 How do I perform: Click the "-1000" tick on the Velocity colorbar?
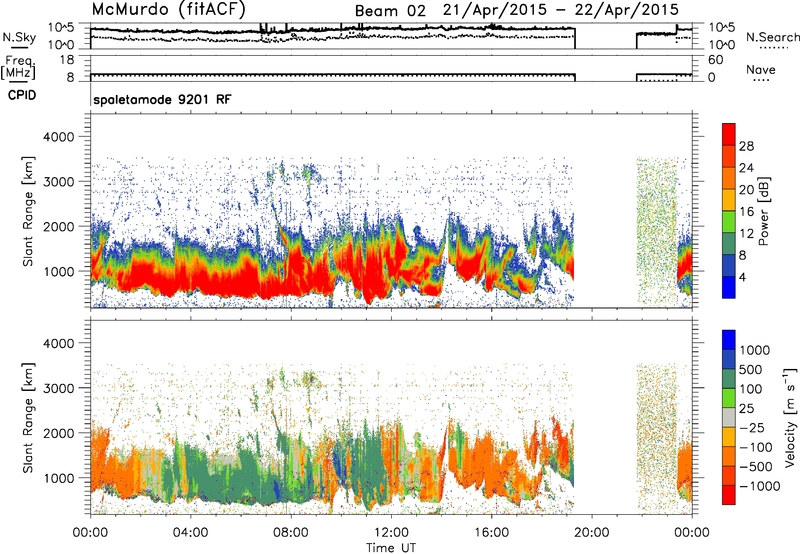click(x=759, y=486)
